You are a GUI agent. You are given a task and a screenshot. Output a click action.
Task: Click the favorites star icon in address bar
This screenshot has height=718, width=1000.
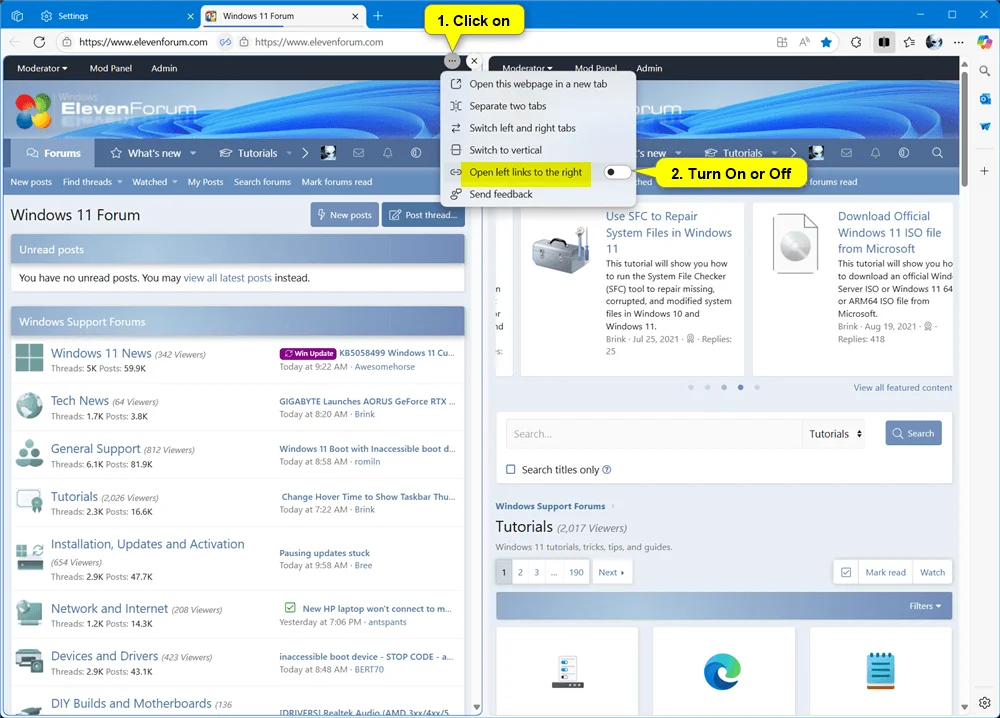[x=826, y=42]
